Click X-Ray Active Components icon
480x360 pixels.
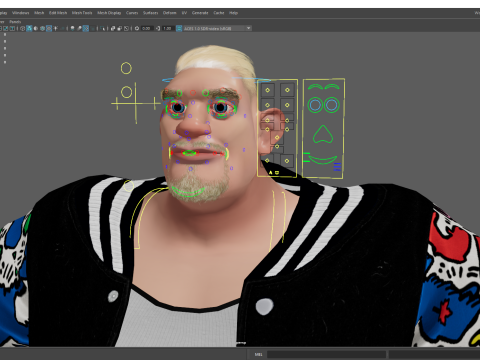[x=120, y=28]
